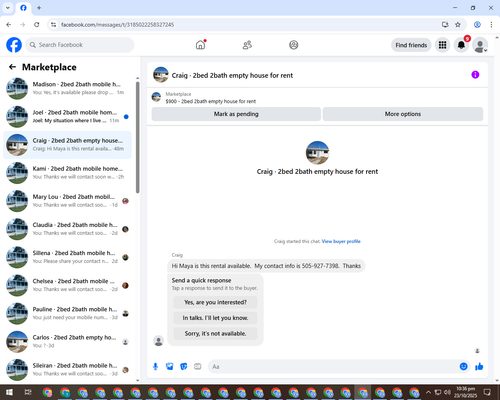Image resolution: width=500 pixels, height=400 pixels.
Task: Bookmark this page with the star icon
Action: coord(458,24)
